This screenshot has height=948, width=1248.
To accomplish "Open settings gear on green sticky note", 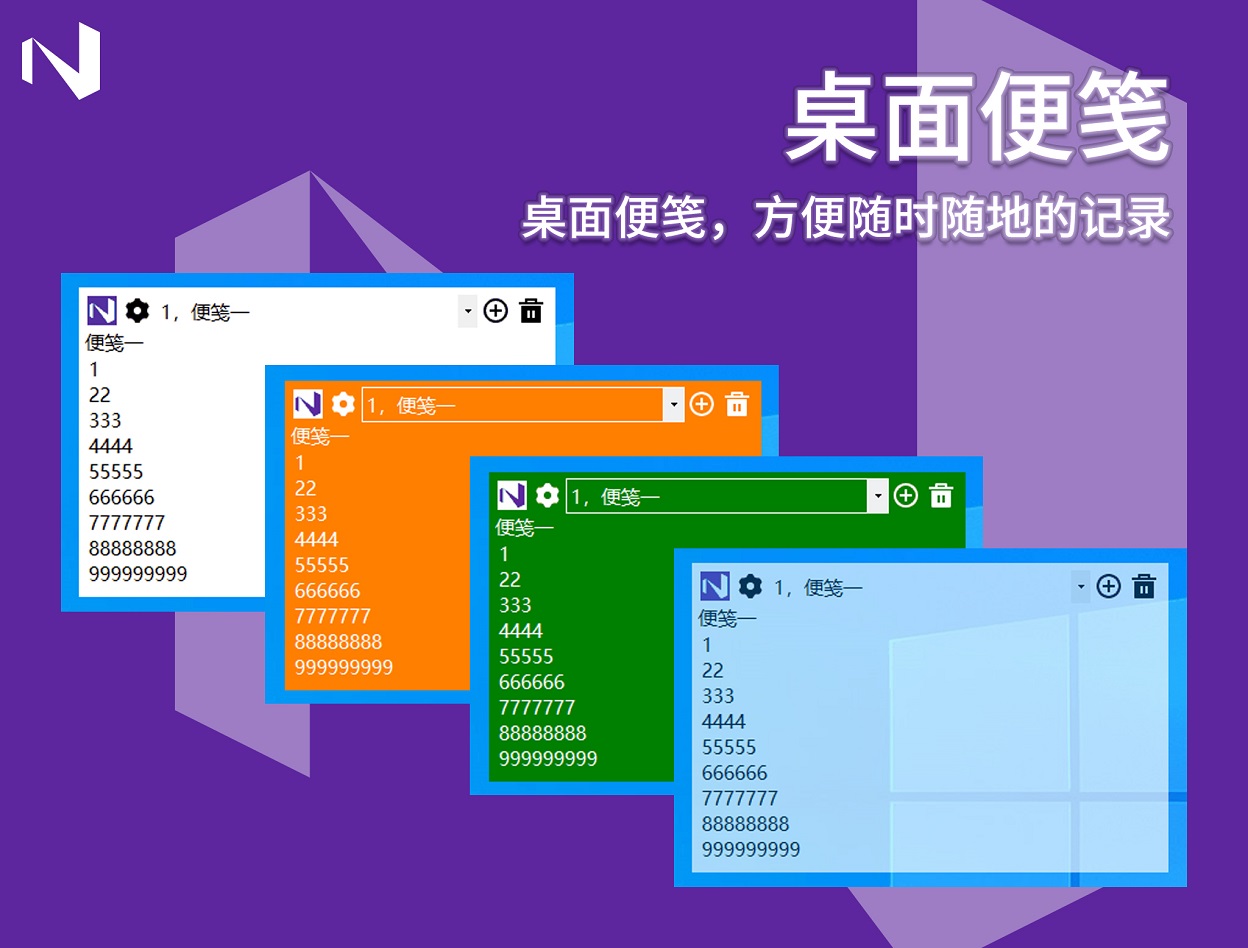I will click(547, 495).
